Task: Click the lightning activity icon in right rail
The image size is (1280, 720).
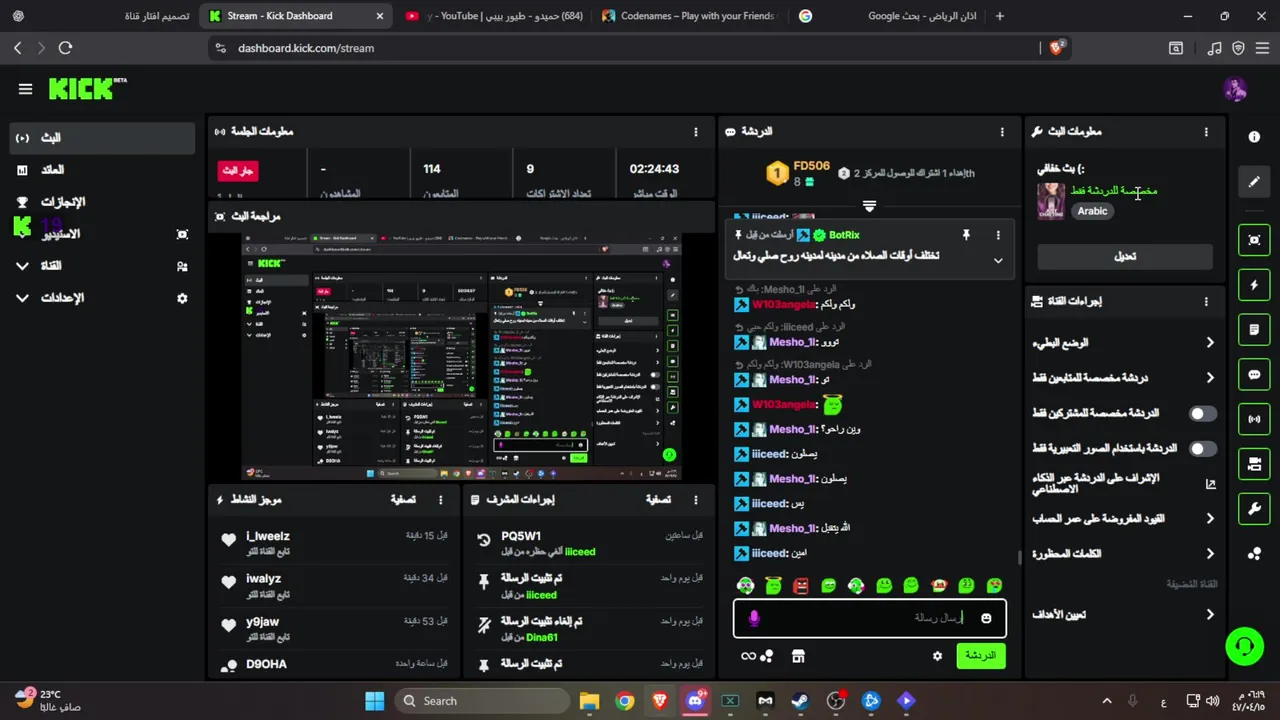Action: coord(1254,285)
